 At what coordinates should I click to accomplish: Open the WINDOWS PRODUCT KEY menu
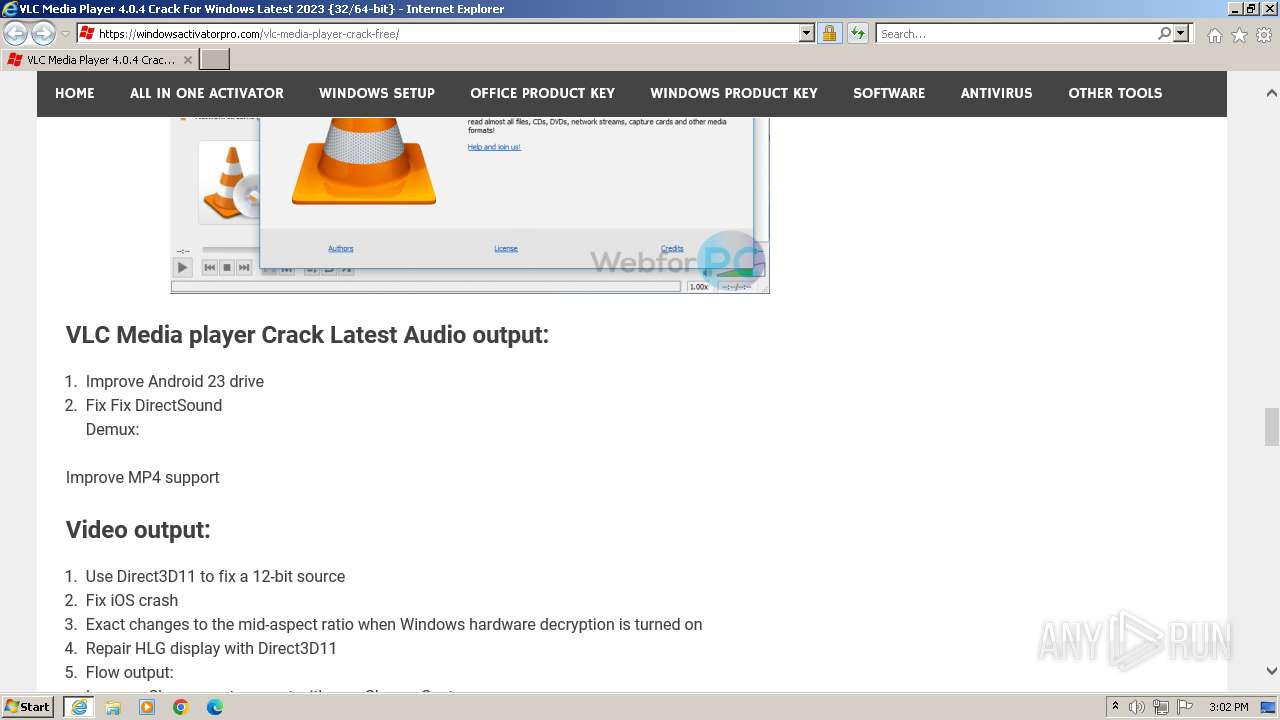pyautogui.click(x=734, y=93)
